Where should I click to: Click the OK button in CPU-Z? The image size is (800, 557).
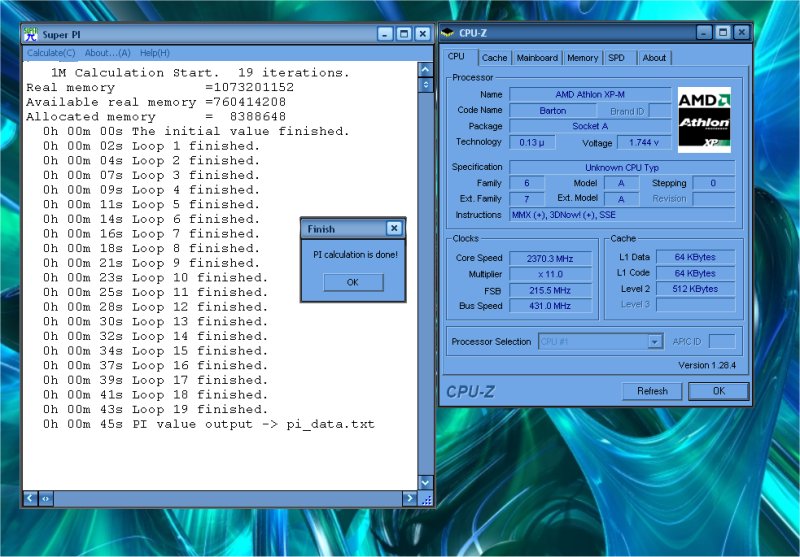718,391
